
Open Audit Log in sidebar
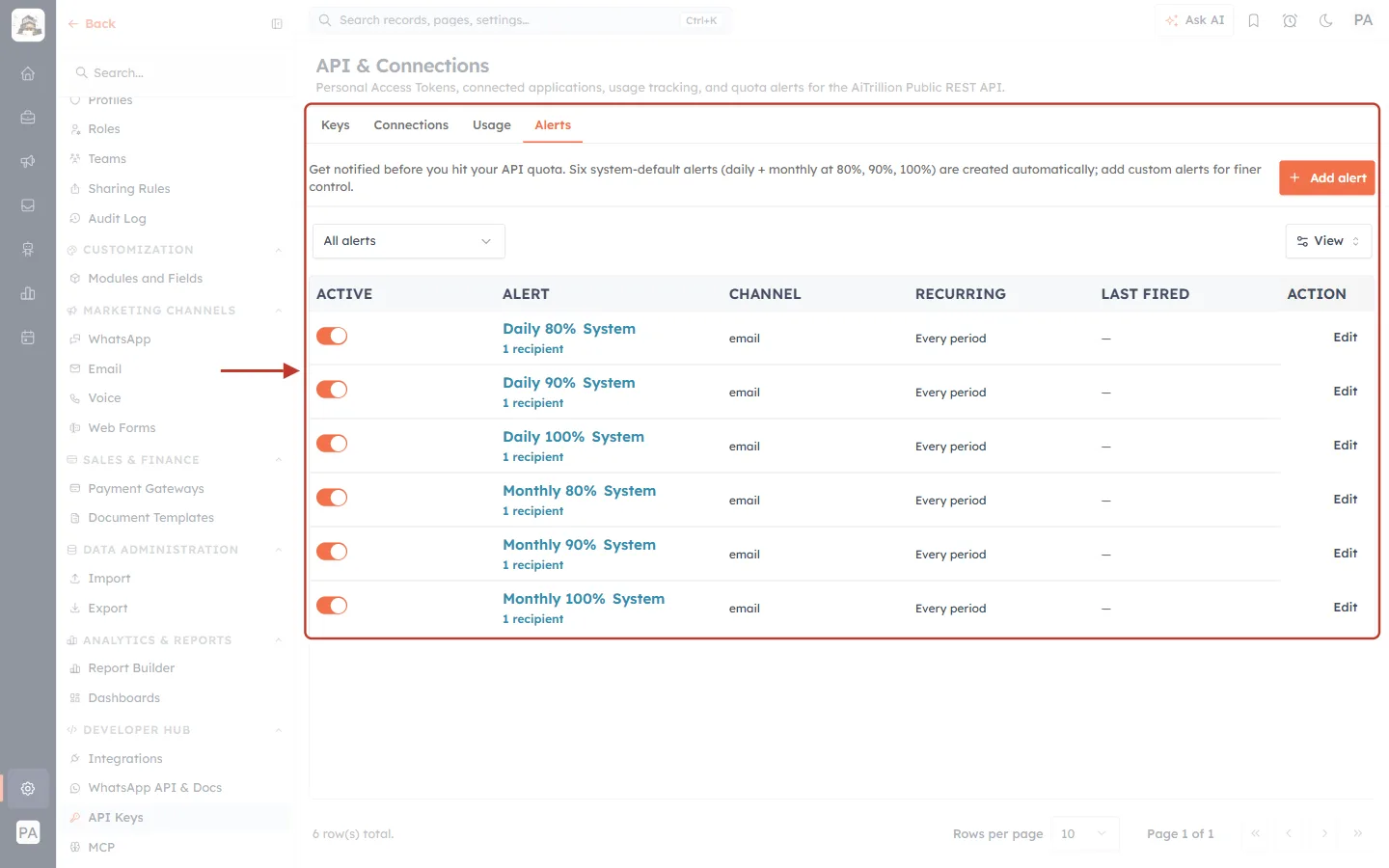(117, 219)
